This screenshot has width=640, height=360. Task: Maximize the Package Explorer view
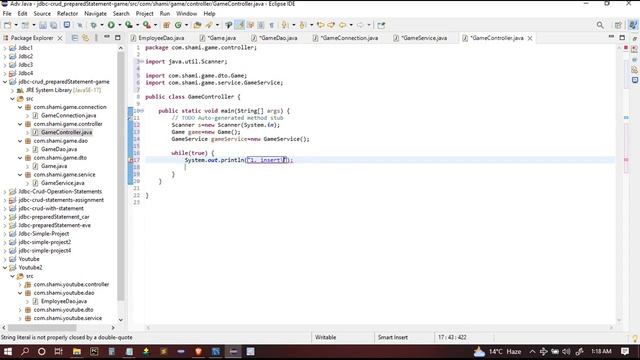tap(118, 38)
